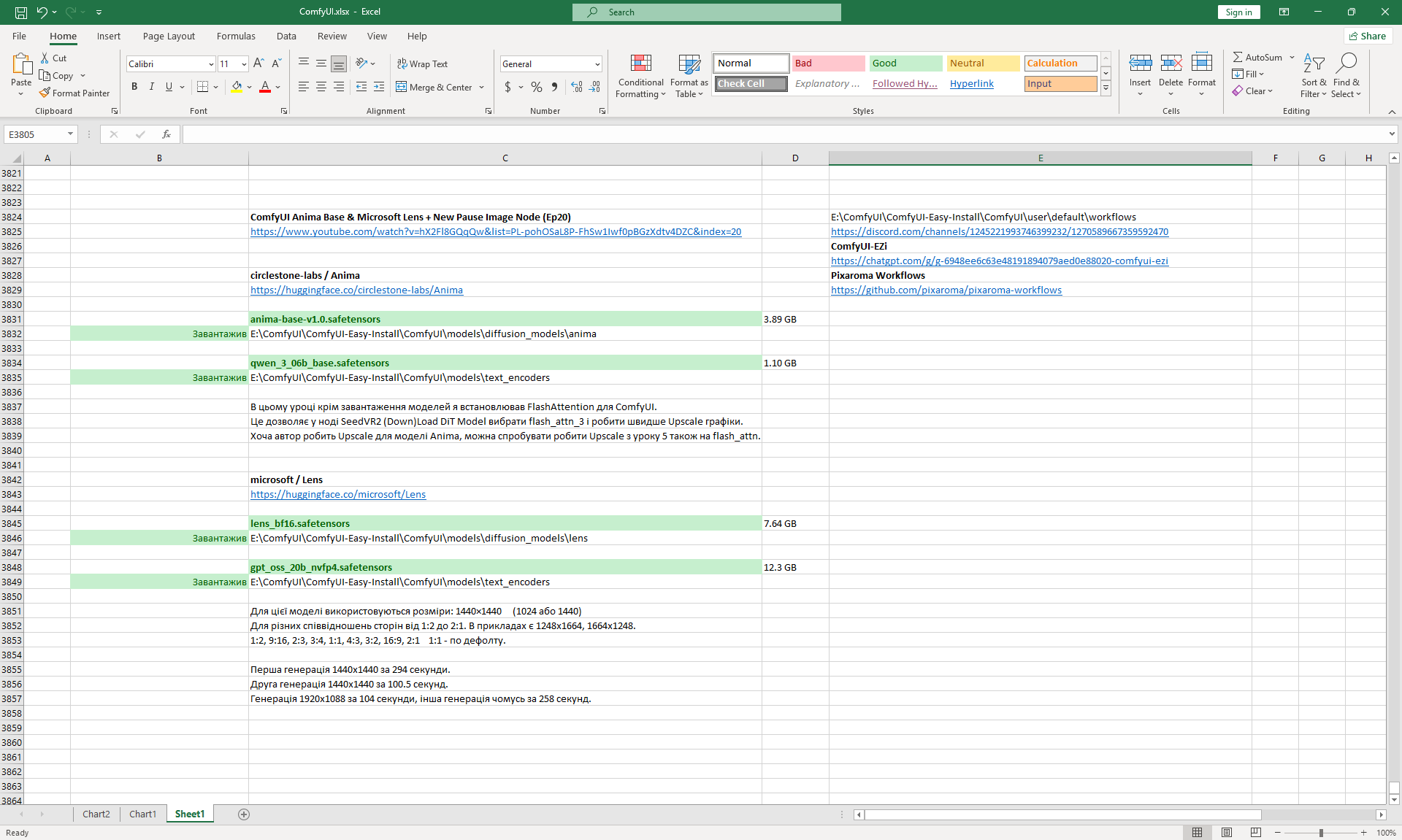Open Sort & Filter options
The width and height of the screenshot is (1402, 840).
coord(1314,76)
